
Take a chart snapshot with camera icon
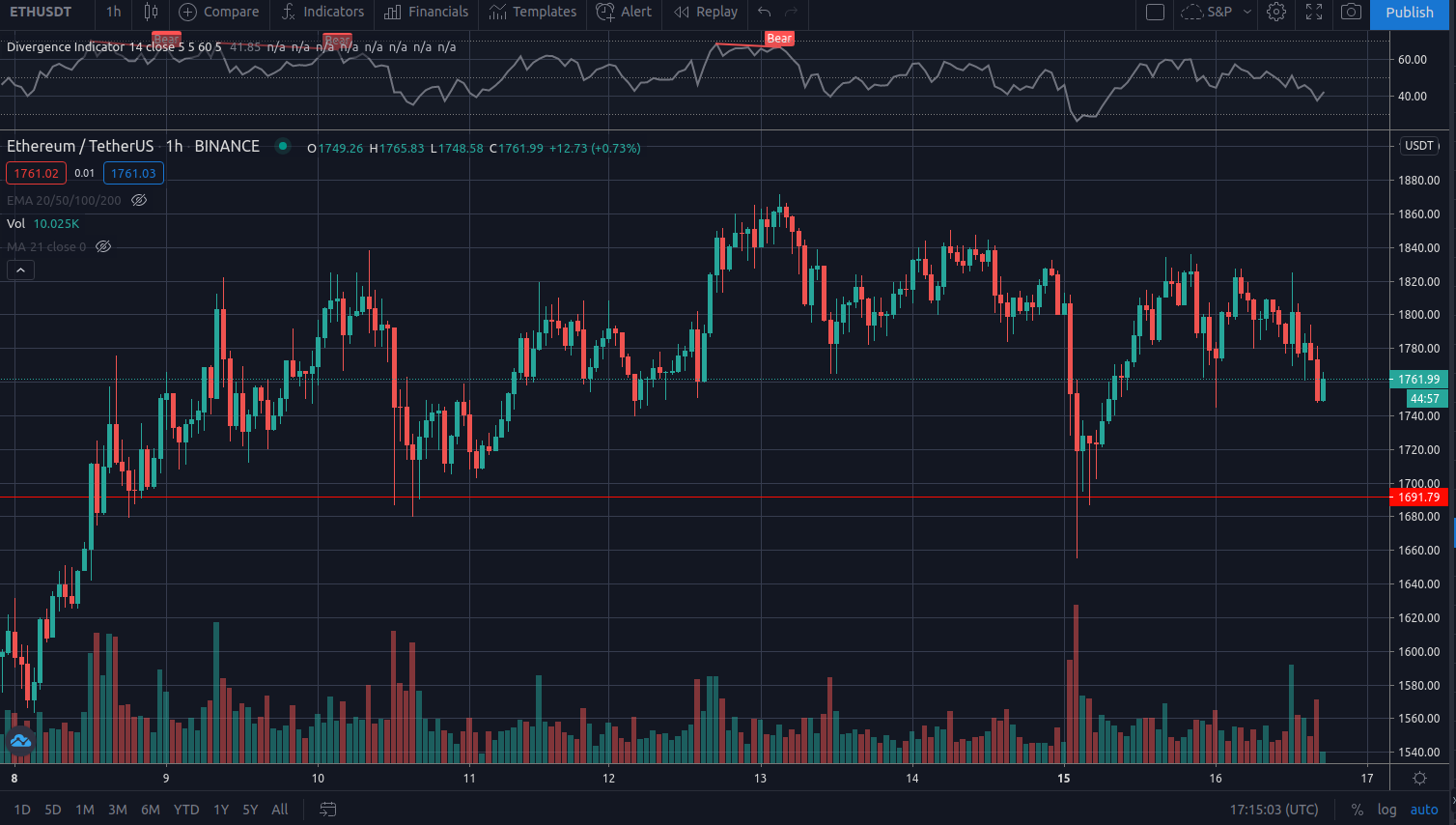1351,12
